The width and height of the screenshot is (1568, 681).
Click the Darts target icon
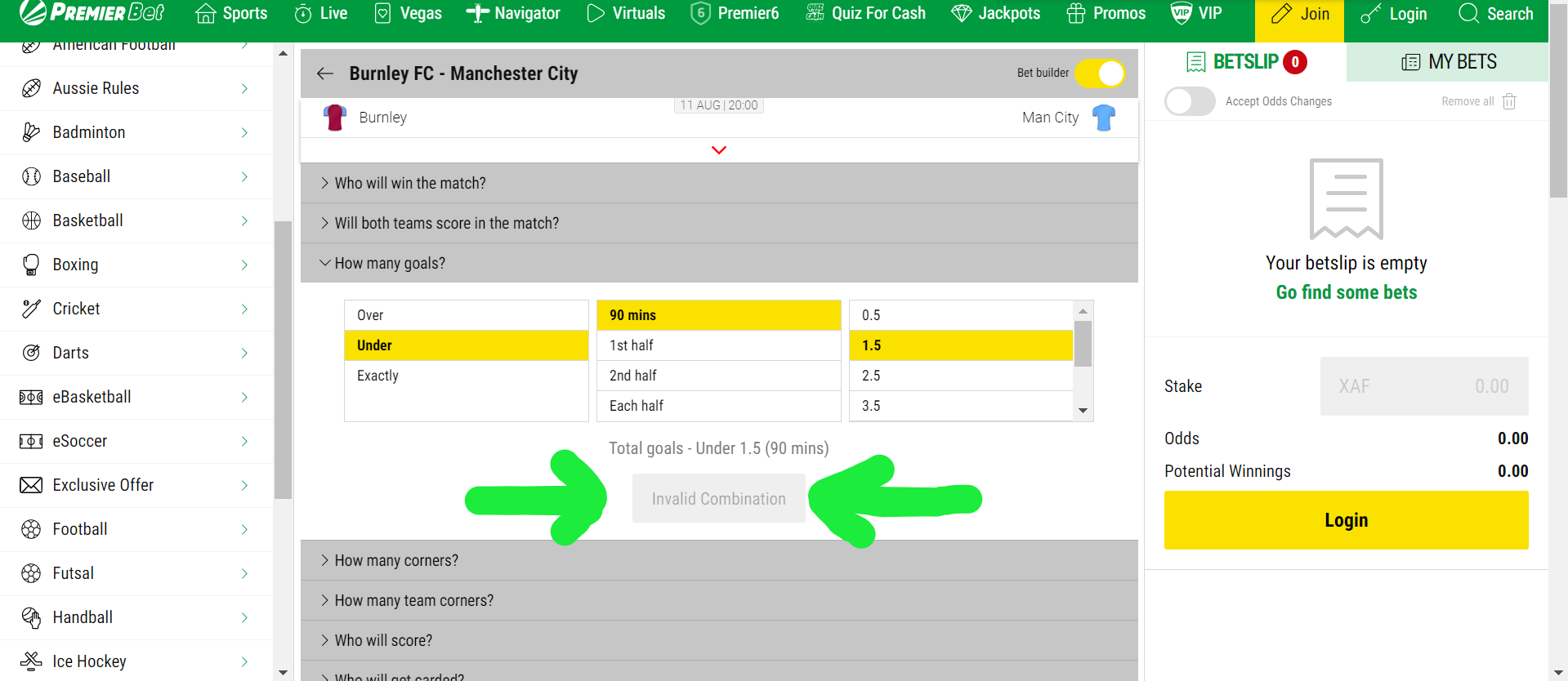pyautogui.click(x=31, y=353)
